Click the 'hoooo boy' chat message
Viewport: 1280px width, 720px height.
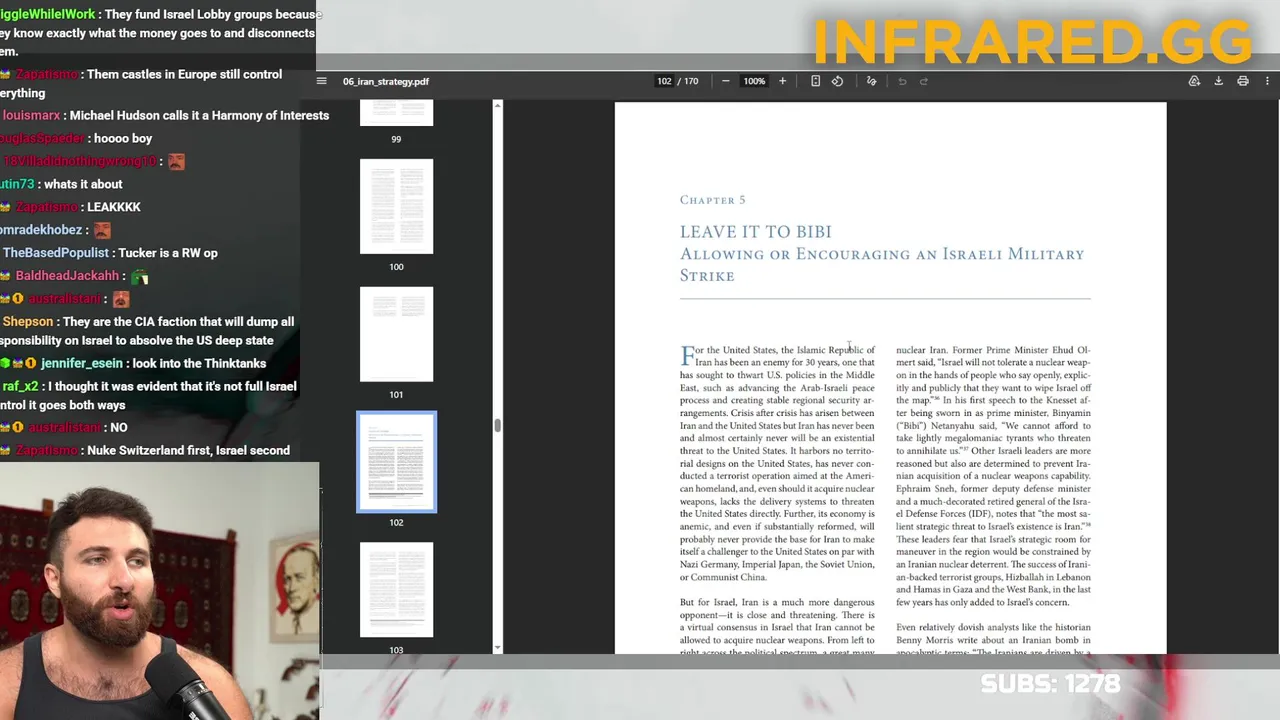(123, 138)
